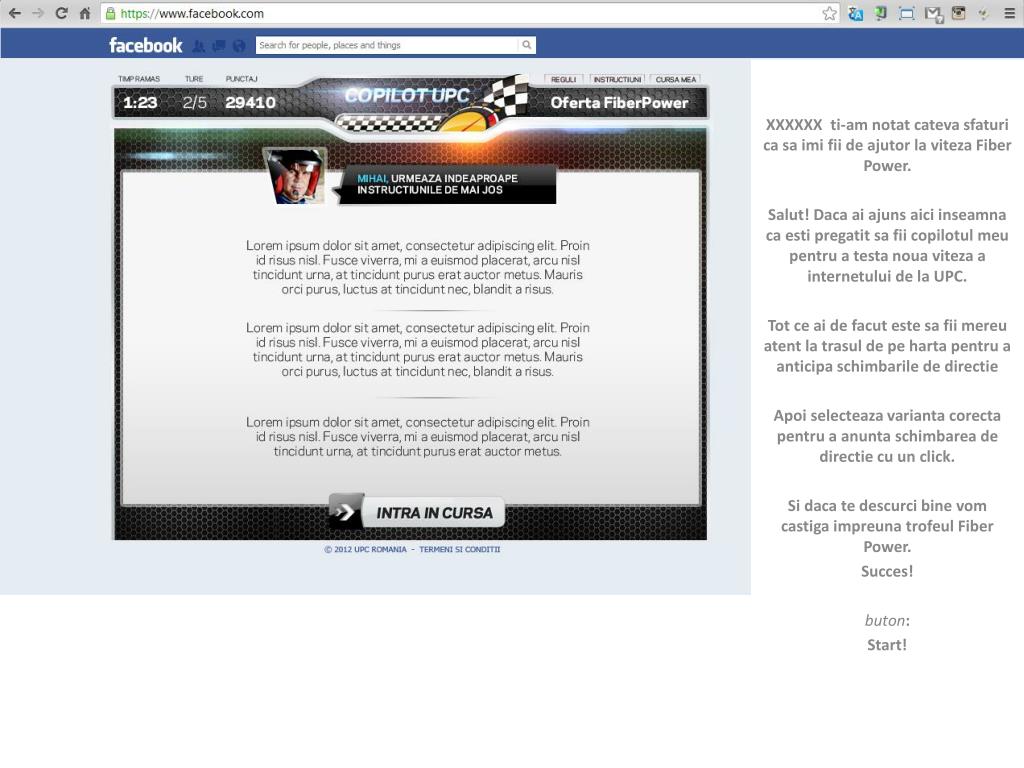1024x768 pixels.
Task: Open Facebook friend requests icon
Action: point(199,46)
